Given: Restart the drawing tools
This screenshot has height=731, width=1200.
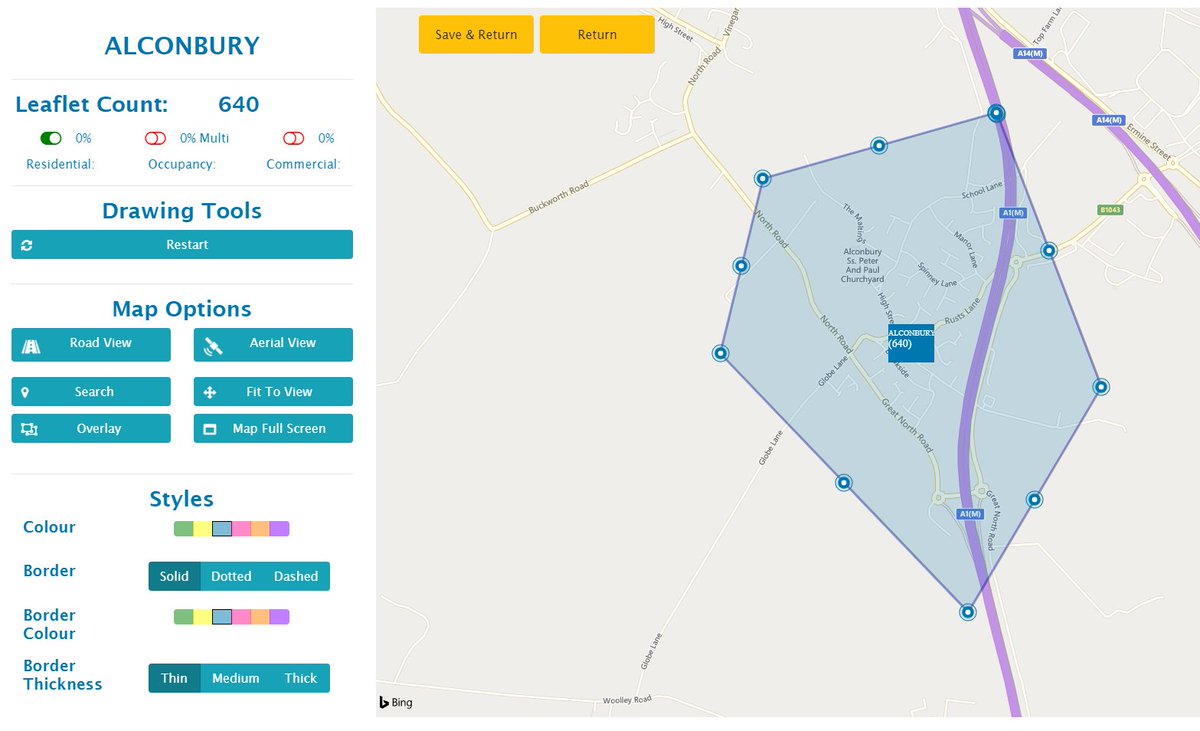Looking at the screenshot, I should [x=181, y=244].
